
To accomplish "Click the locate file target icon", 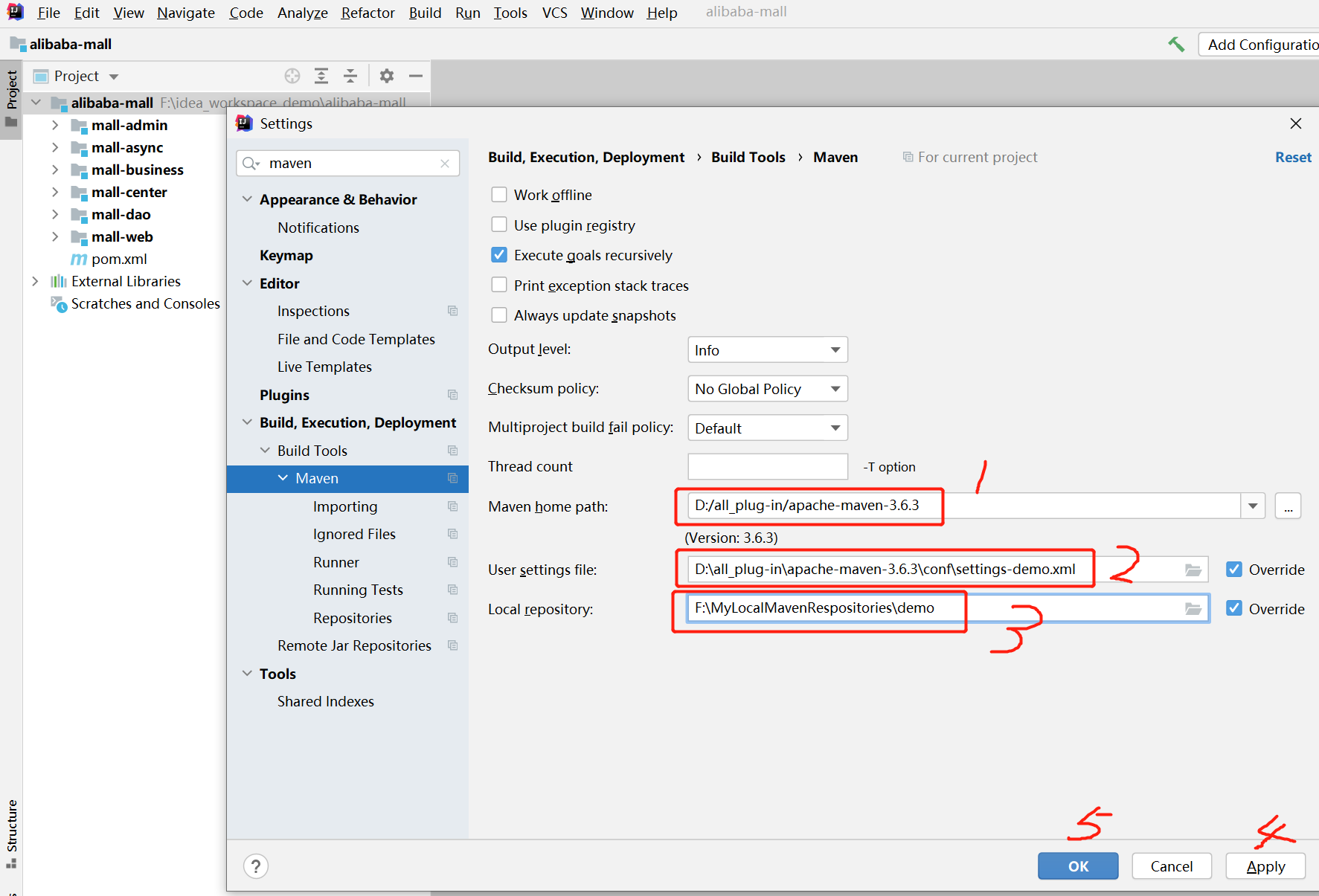I will 292,76.
